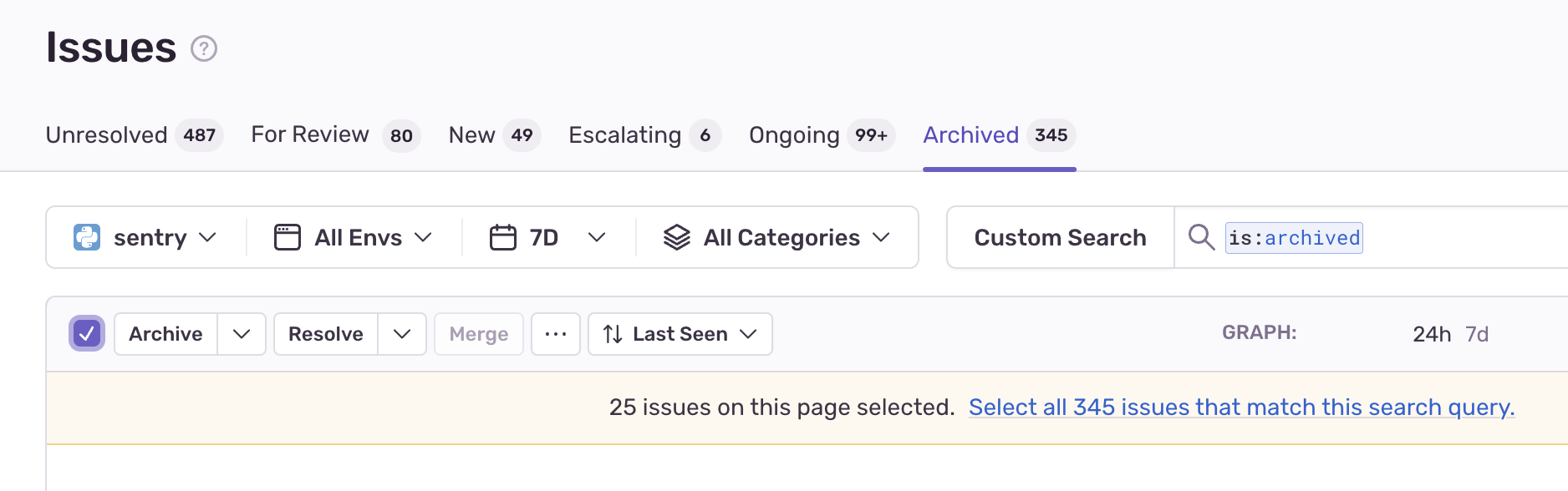Toggle the graph view to 7d
The width and height of the screenshot is (1568, 491).
pyautogui.click(x=1477, y=333)
